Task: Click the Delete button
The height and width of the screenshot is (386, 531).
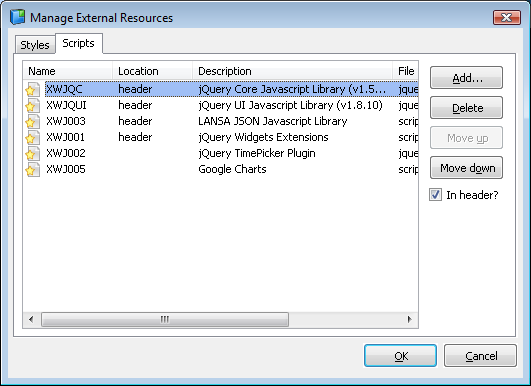Action: [466, 108]
